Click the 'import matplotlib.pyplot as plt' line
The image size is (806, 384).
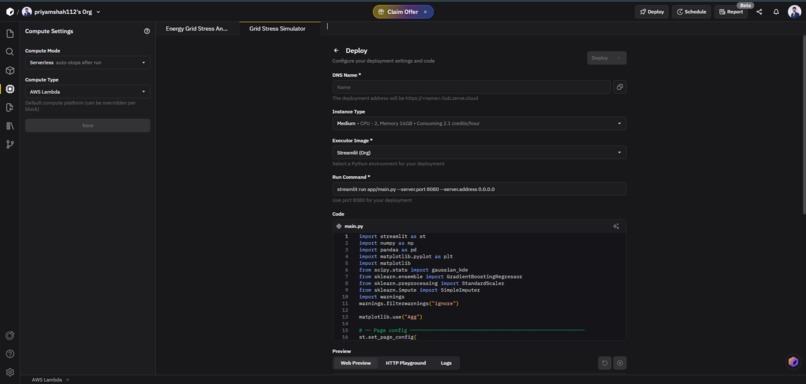406,257
